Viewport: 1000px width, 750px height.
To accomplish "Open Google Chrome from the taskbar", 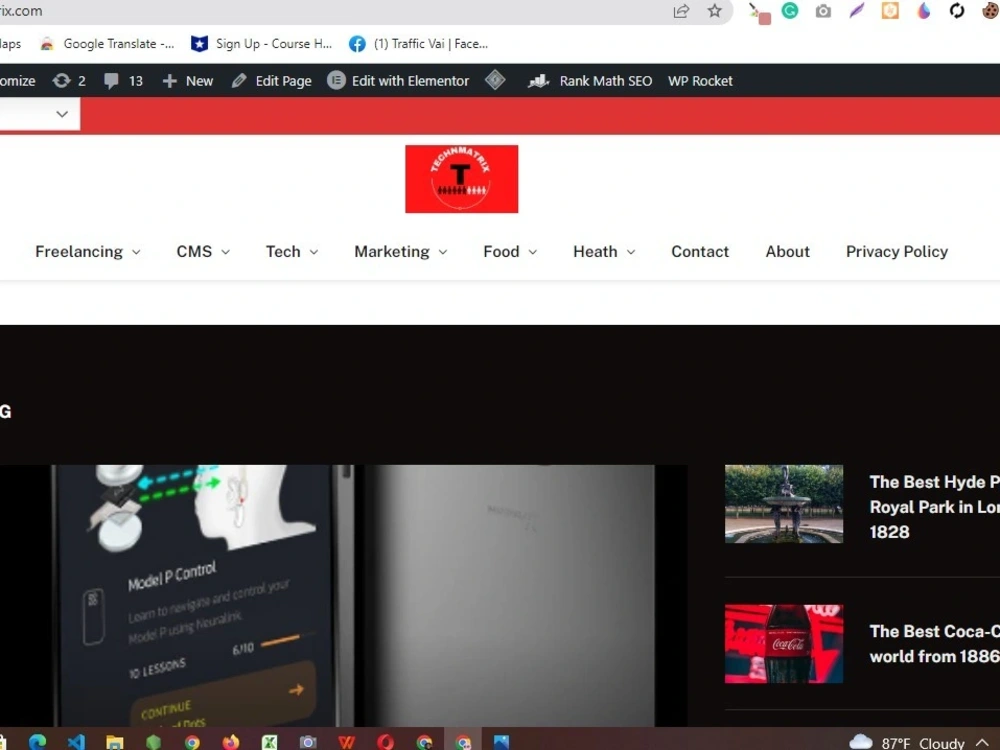I will coord(194,740).
